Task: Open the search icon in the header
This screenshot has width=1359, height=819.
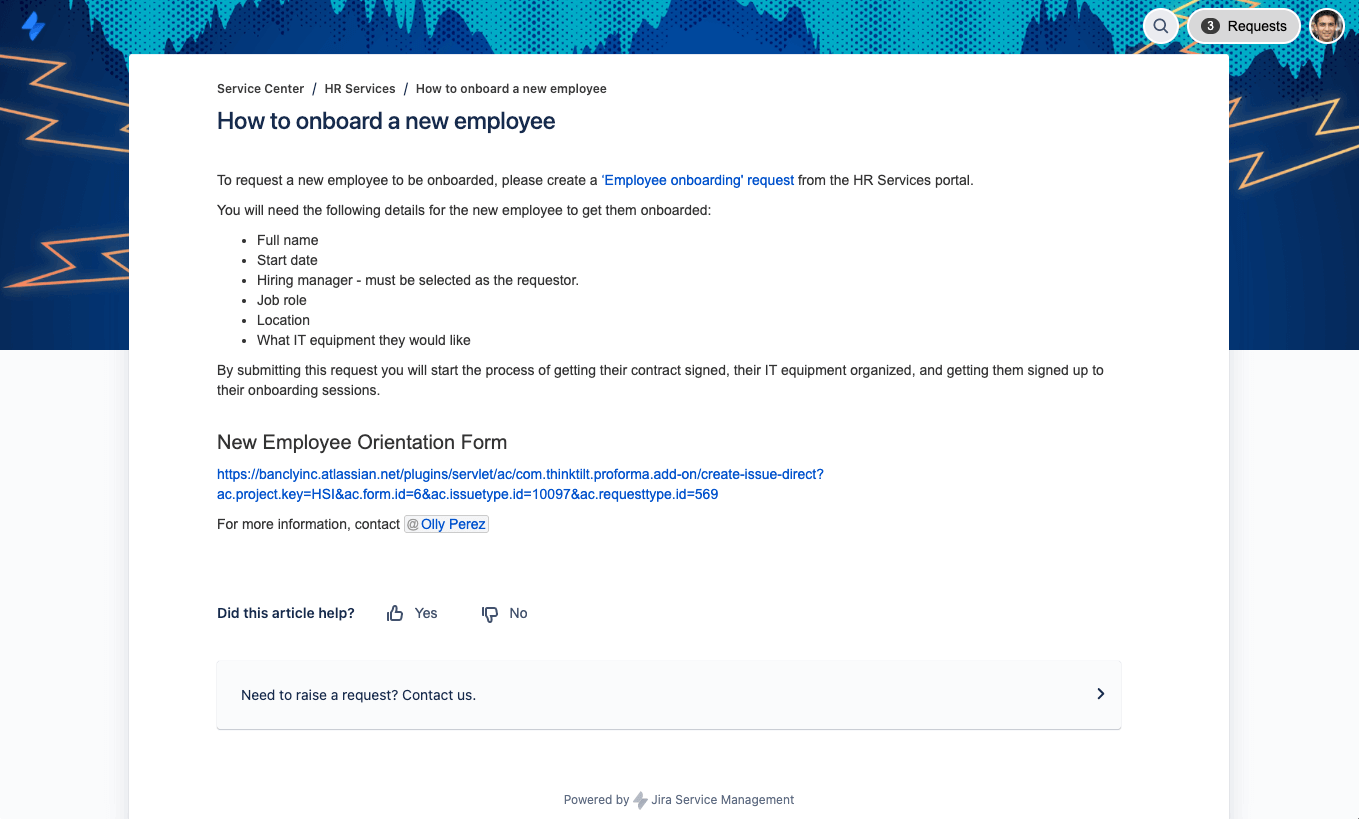Action: [x=1160, y=26]
